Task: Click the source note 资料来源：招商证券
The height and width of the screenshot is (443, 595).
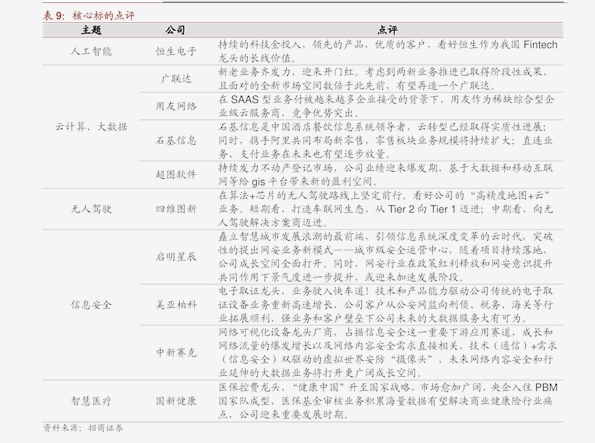Action: 83,428
